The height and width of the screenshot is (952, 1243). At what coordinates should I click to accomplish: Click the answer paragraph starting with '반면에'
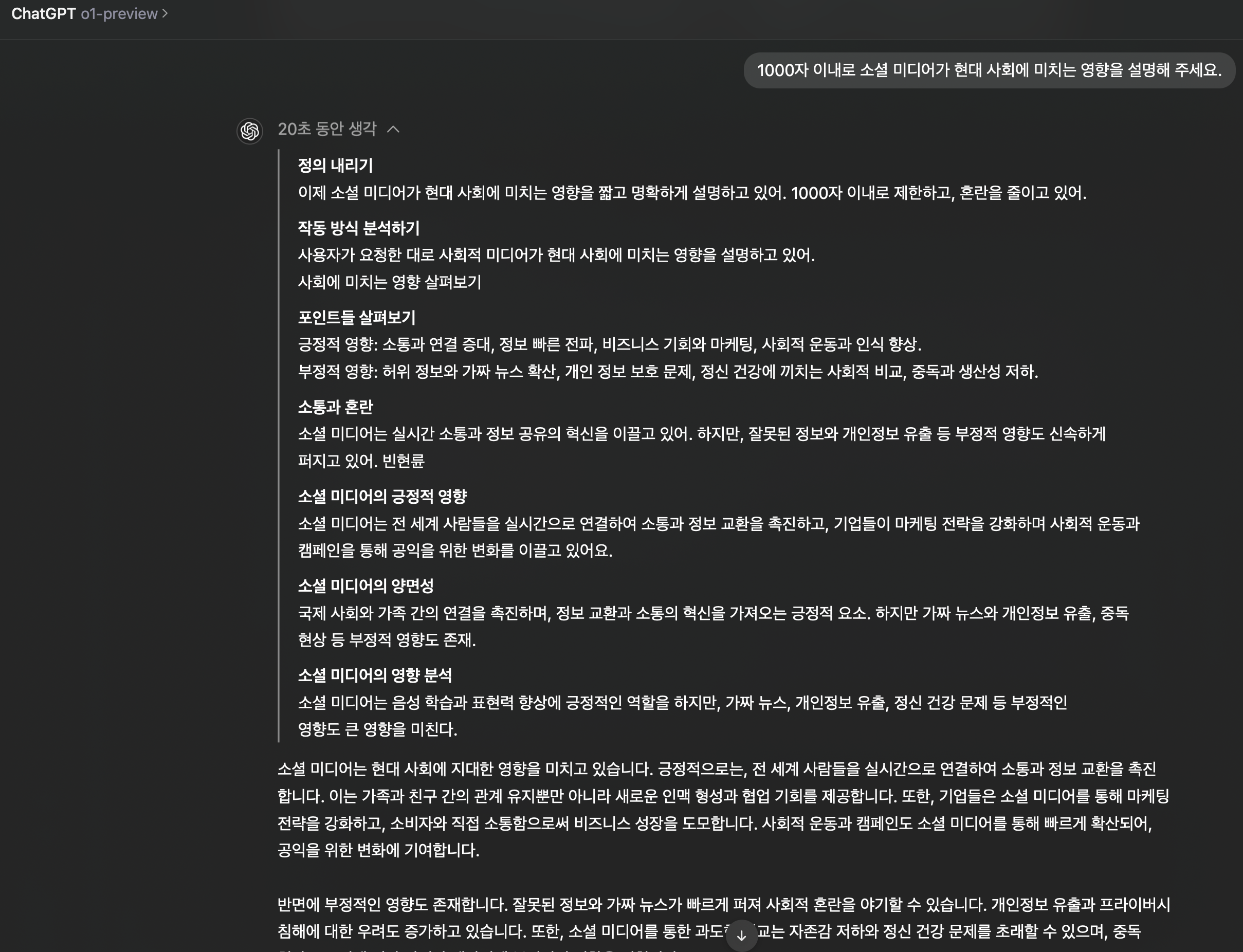pos(723,918)
